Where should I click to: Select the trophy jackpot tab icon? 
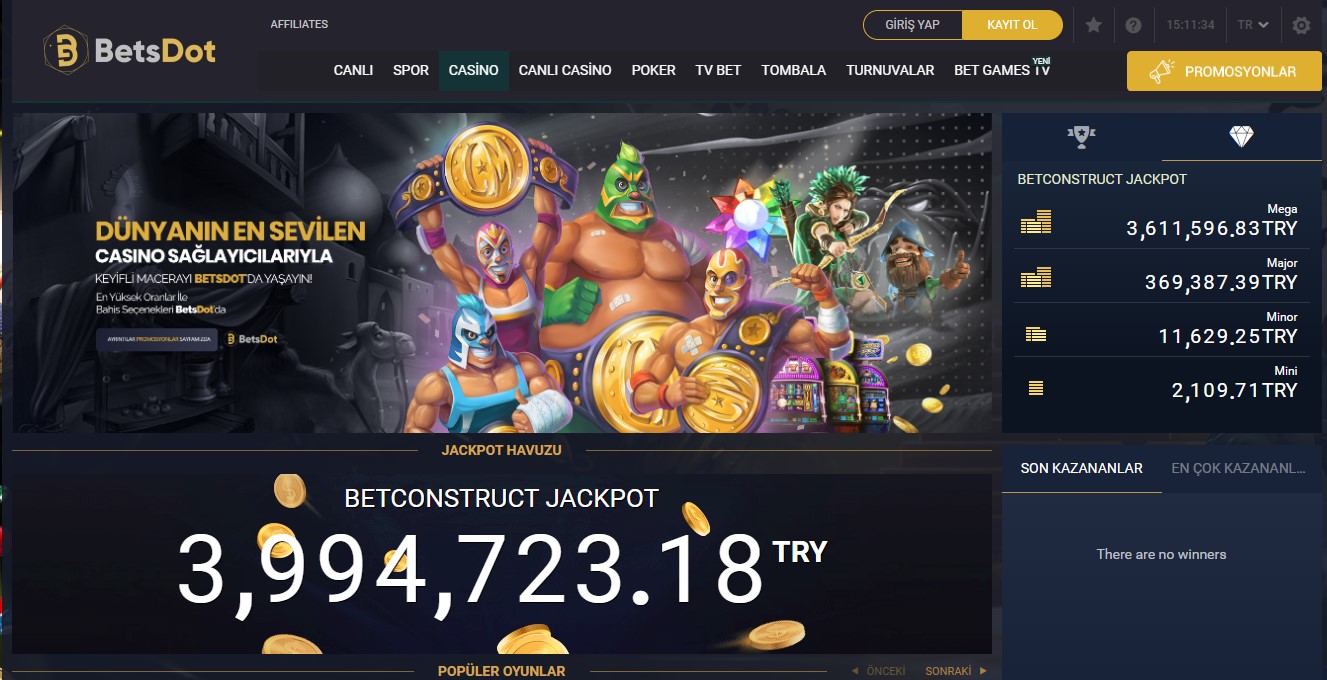[x=1081, y=136]
